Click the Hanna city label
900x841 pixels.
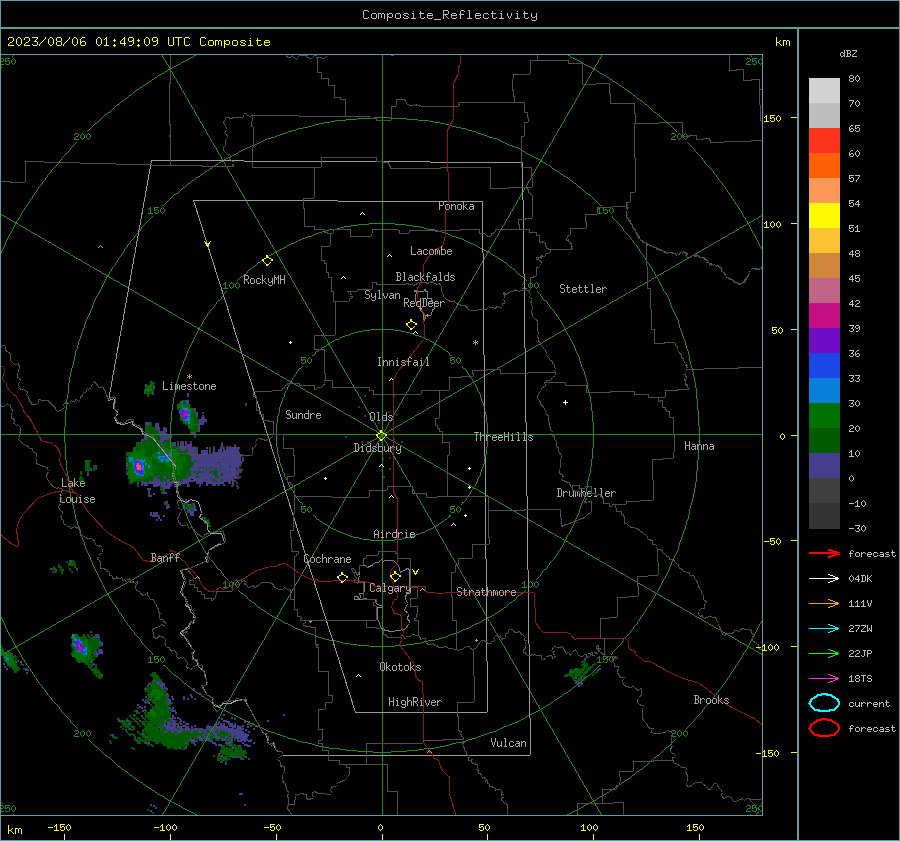699,446
